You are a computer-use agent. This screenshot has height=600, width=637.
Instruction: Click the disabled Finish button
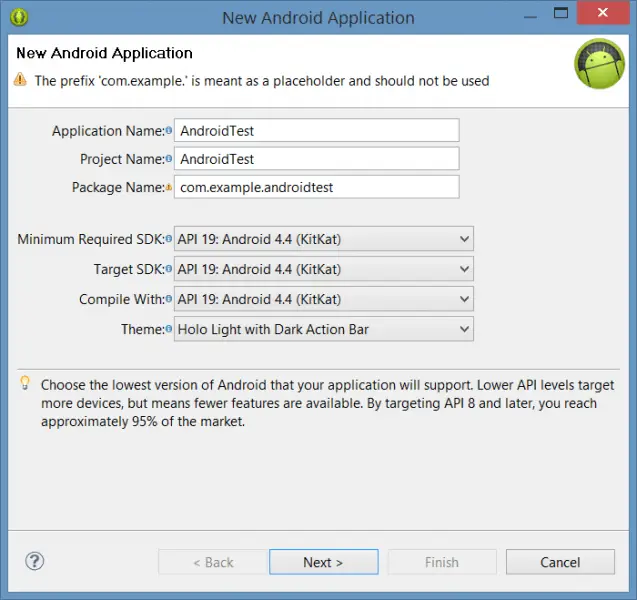click(x=441, y=562)
